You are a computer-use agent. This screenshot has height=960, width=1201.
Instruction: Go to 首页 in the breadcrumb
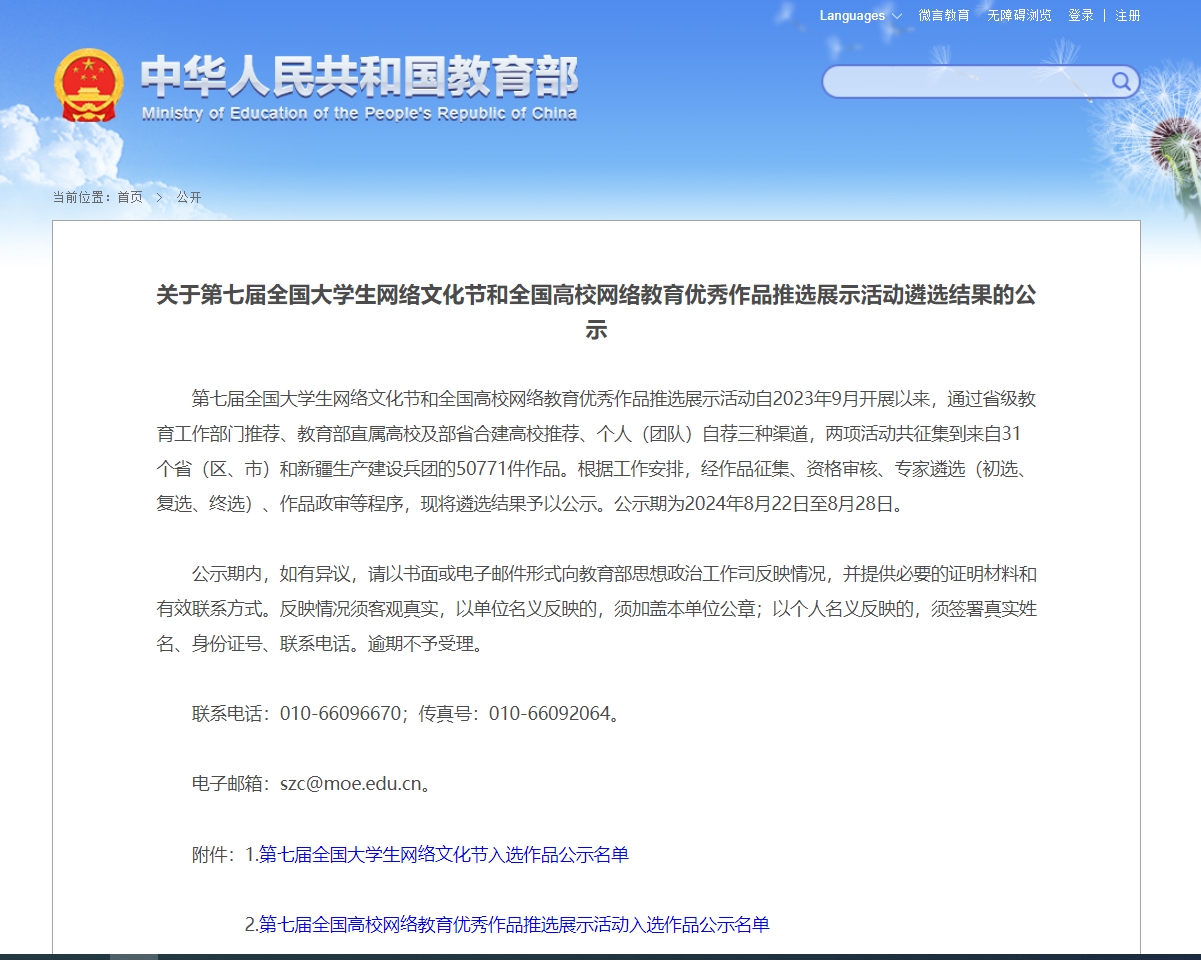pos(130,197)
